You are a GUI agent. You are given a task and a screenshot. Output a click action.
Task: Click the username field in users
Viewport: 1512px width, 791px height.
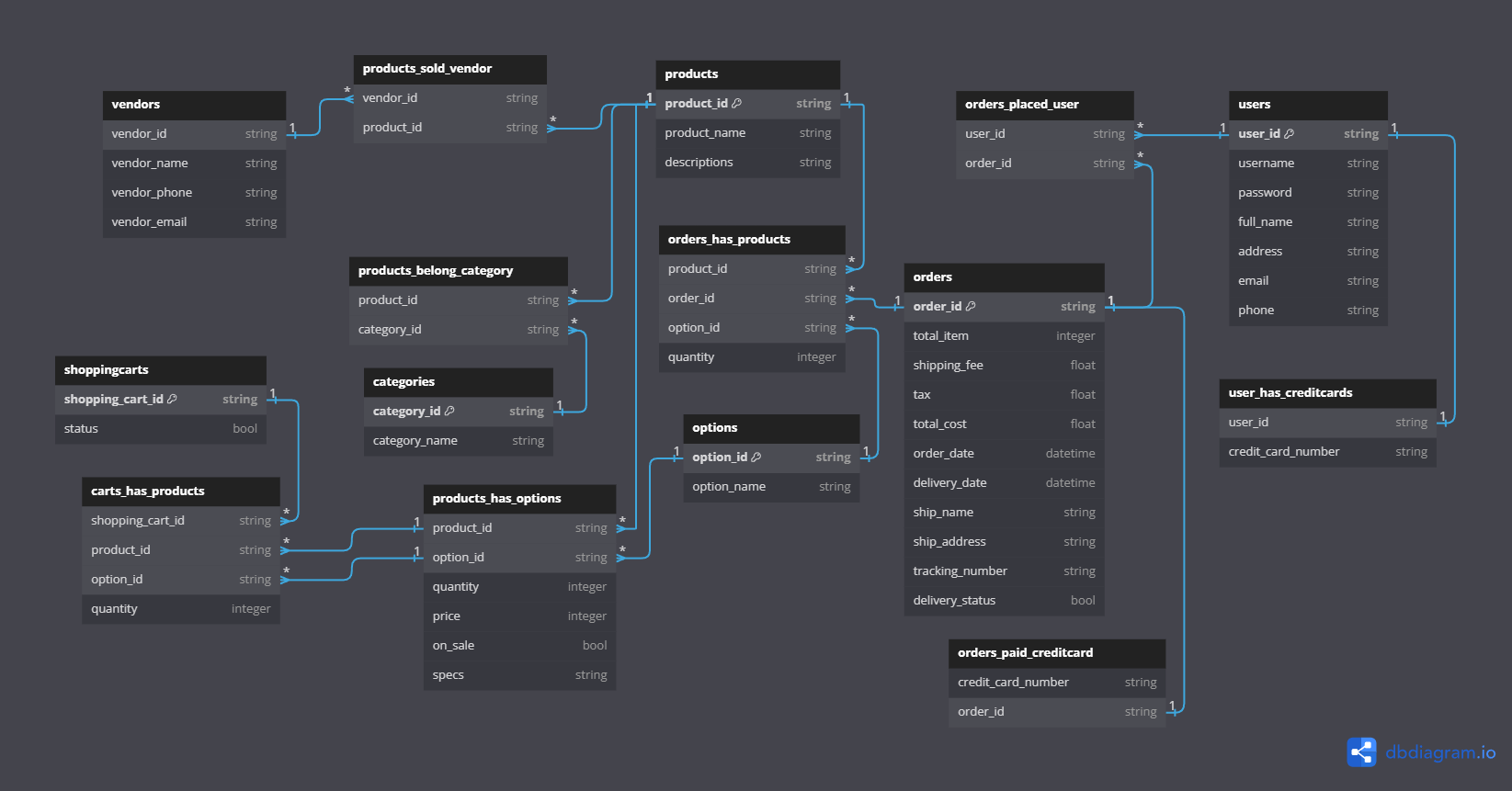coord(1308,164)
